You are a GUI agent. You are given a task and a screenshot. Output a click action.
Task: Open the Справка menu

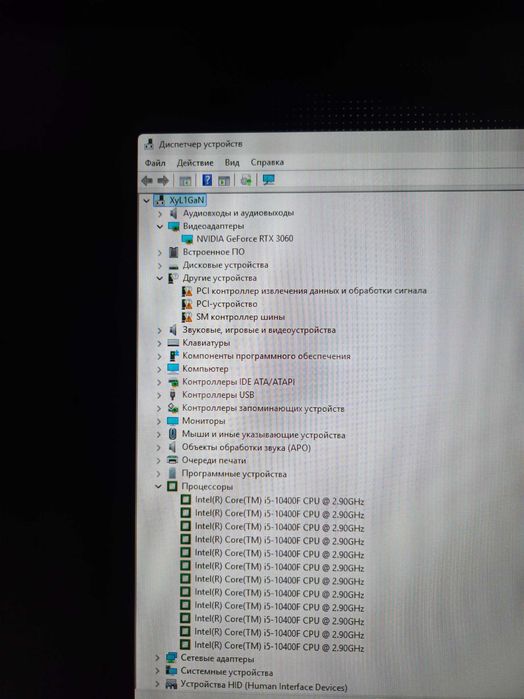click(267, 162)
